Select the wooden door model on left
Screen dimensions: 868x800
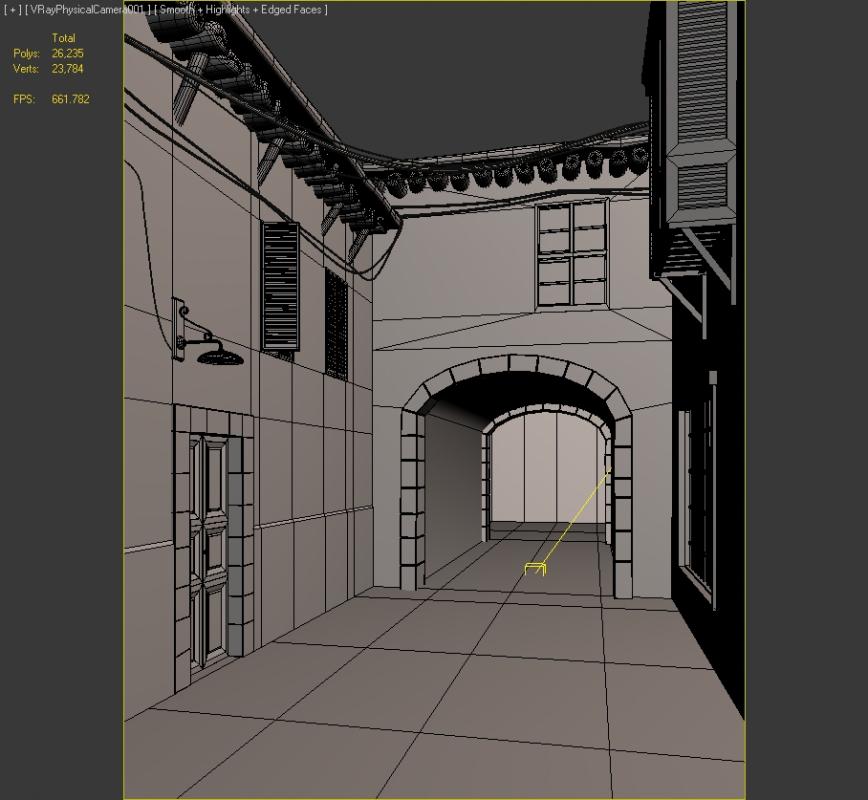coord(208,550)
